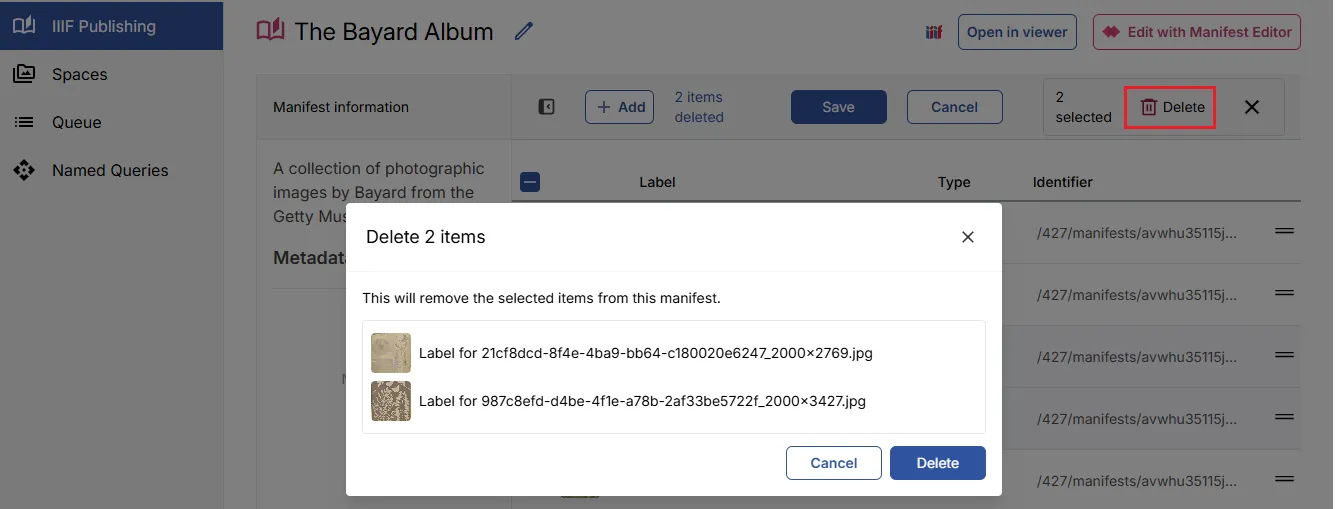The image size is (1335, 509).
Task: Dismiss the 2 selected selection bar
Action: tap(1251, 107)
